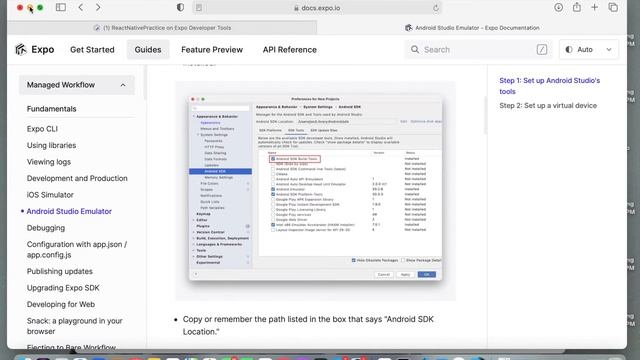Jump to Step 1: Set up Android Studio's tools

(x=549, y=86)
